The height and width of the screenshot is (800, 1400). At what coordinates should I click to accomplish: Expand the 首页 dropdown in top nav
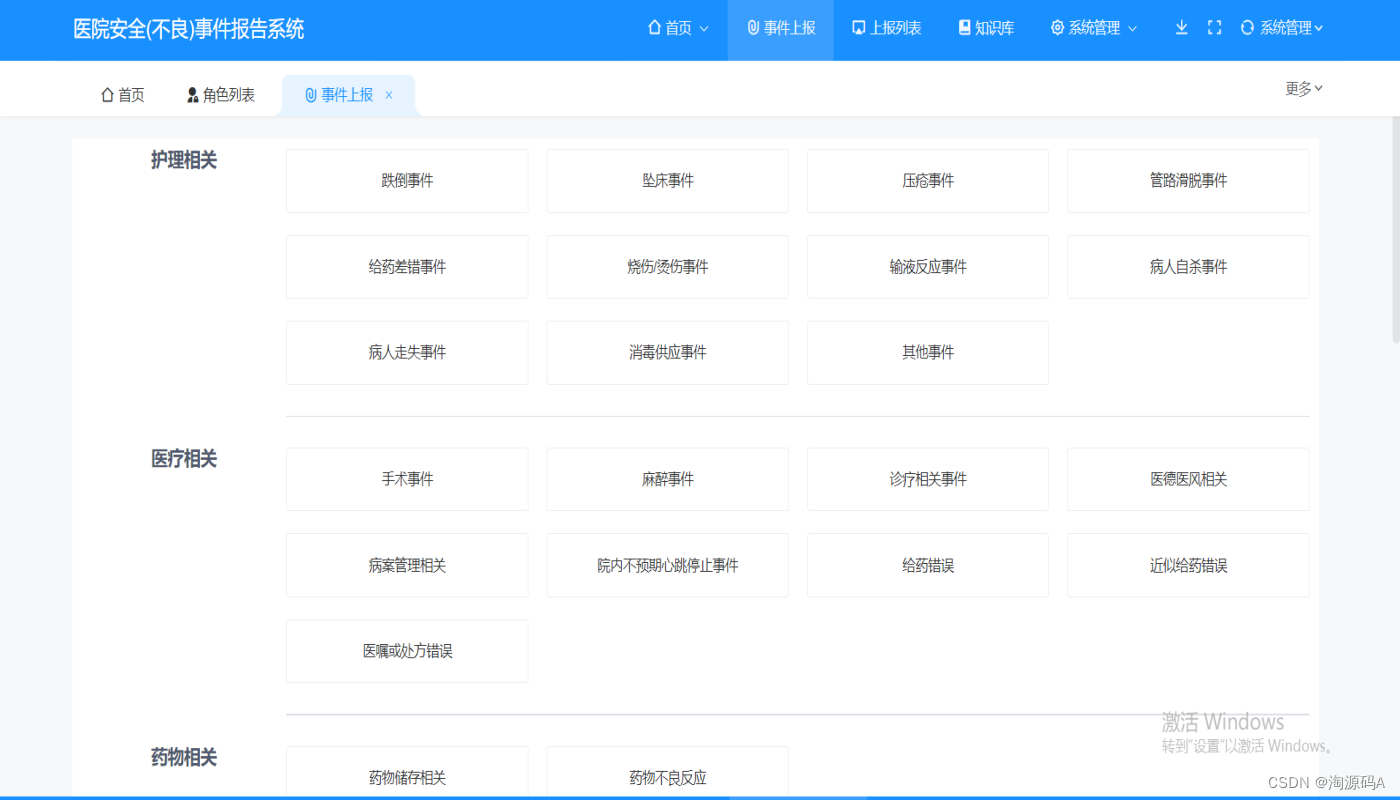pyautogui.click(x=704, y=29)
